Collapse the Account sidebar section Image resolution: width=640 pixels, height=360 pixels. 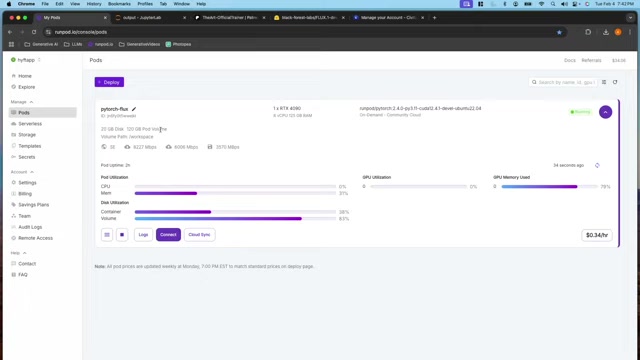tap(22, 172)
